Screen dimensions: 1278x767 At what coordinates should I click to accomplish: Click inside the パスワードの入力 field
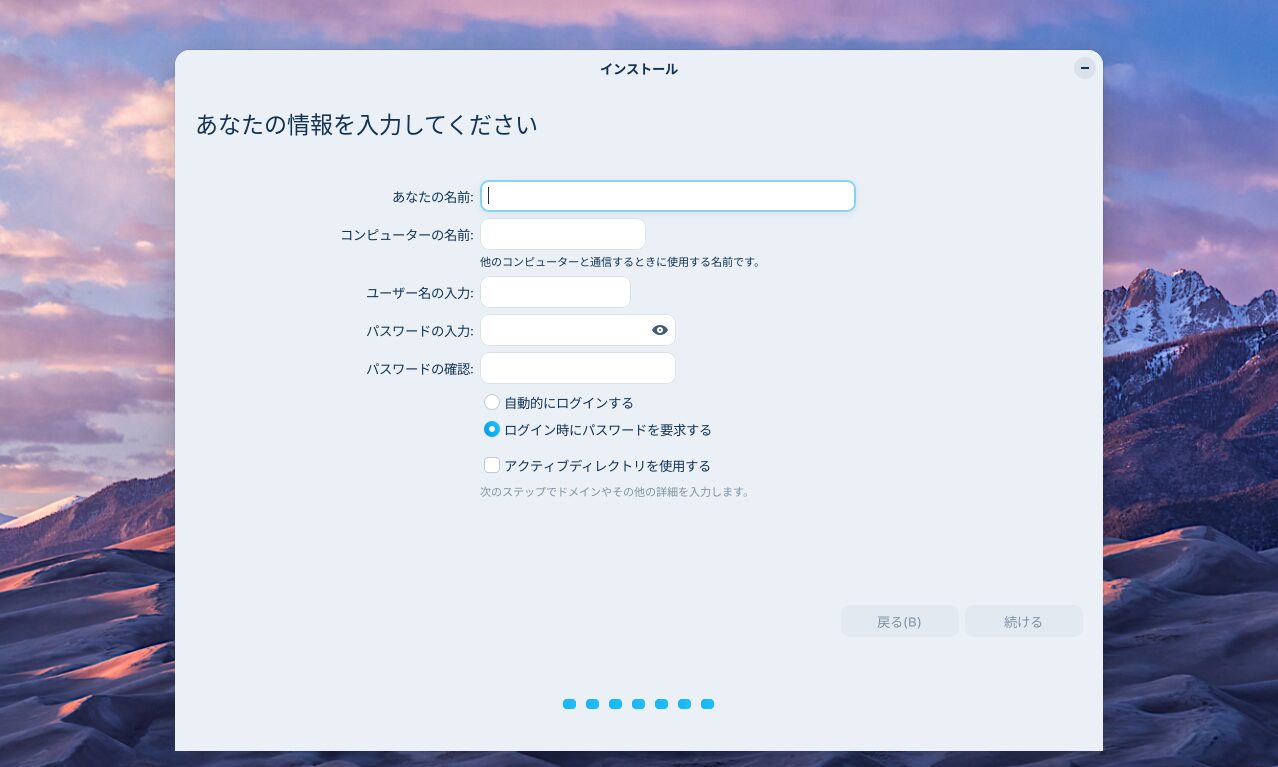tap(564, 330)
